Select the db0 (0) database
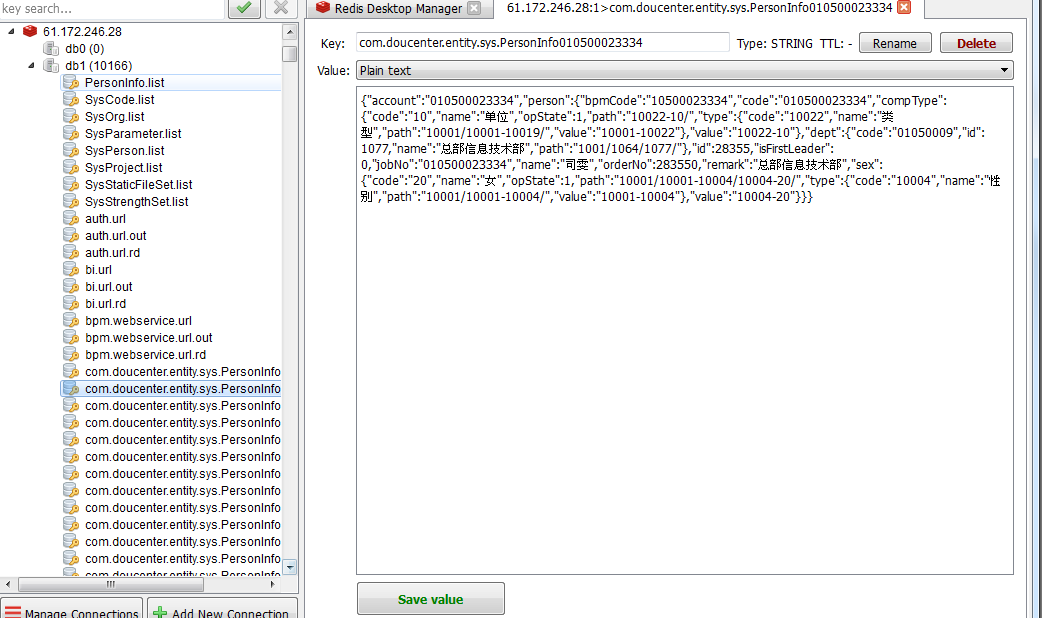The image size is (1042, 618). (84, 49)
